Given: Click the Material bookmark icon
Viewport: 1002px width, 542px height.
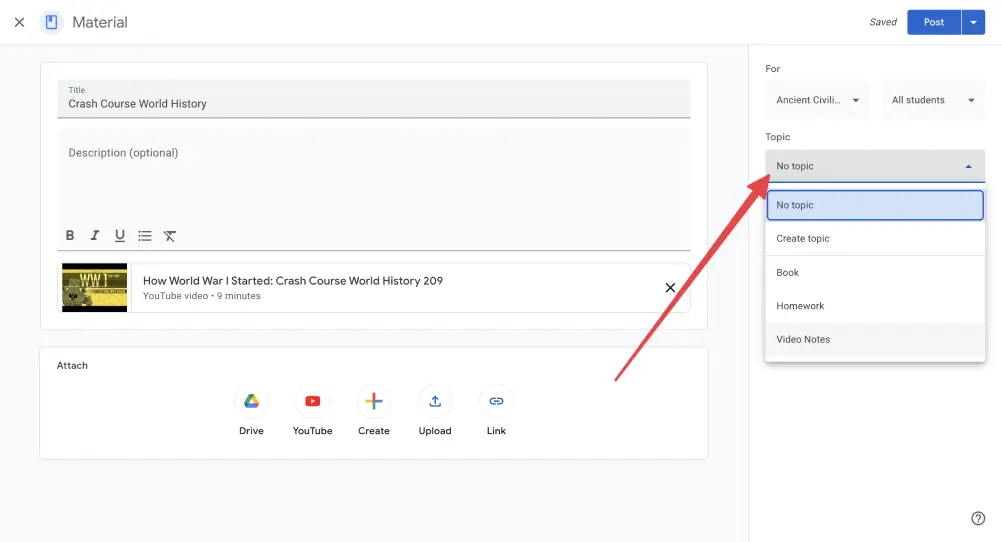Looking at the screenshot, I should [x=52, y=22].
